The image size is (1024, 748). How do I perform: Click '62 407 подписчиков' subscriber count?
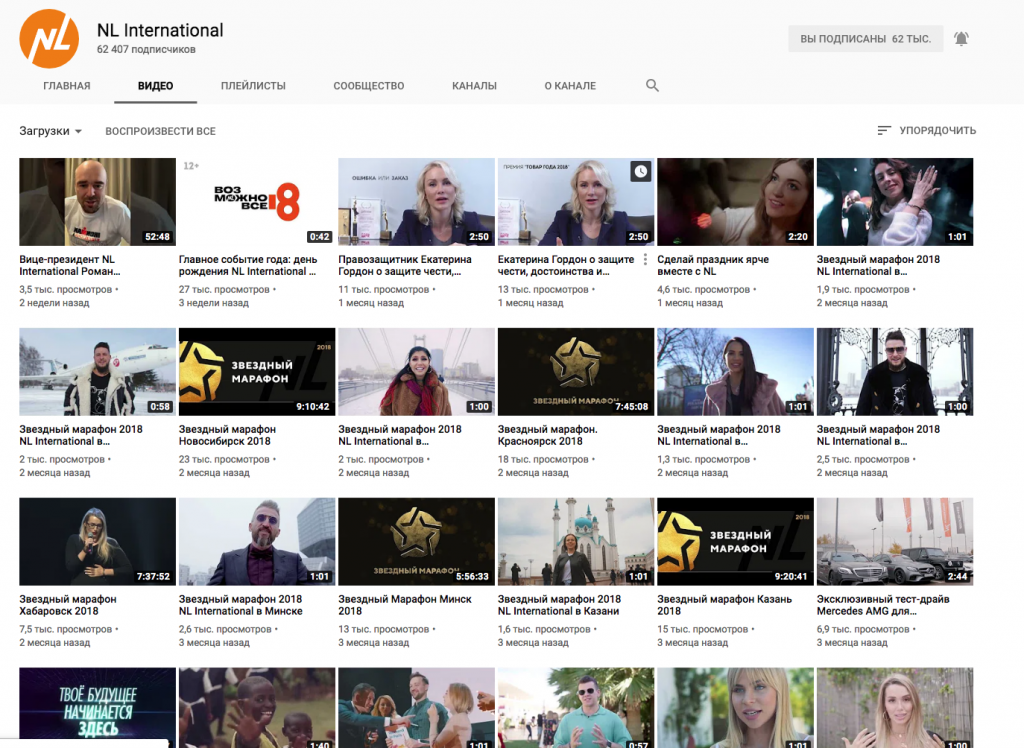coord(146,50)
